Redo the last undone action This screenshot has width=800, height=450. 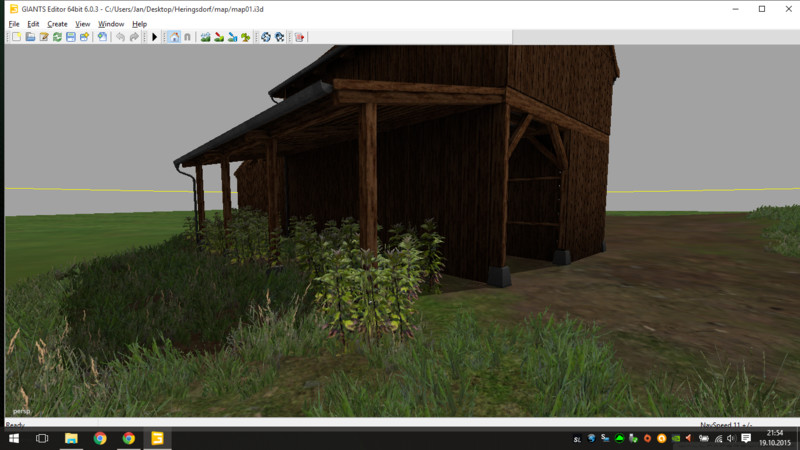(134, 37)
